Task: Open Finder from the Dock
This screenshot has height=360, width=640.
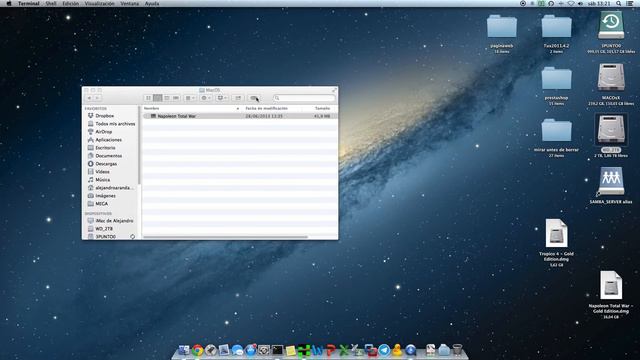Action: (184, 350)
